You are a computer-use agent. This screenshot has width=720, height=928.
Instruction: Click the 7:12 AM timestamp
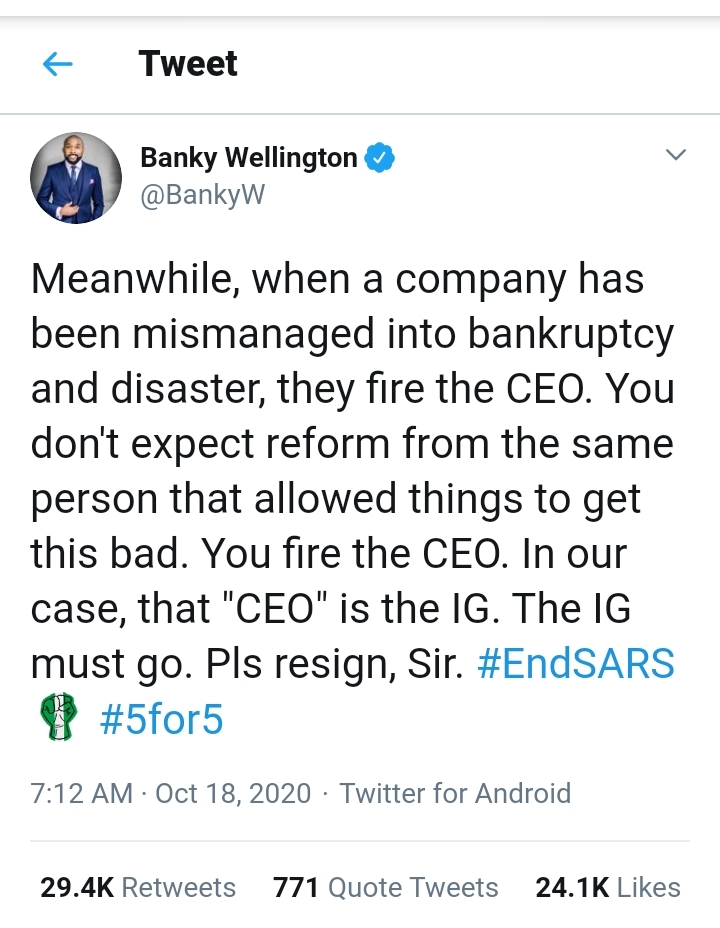[x=81, y=794]
